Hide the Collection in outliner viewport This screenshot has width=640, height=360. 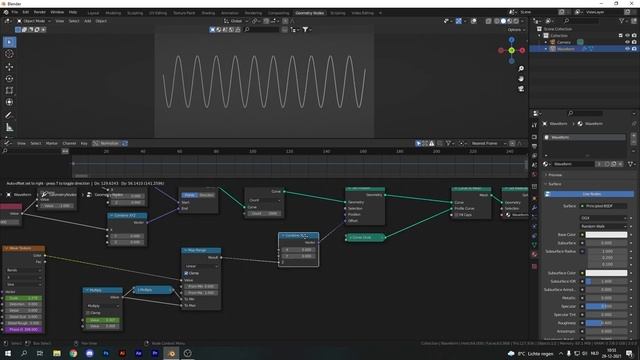(627, 36)
